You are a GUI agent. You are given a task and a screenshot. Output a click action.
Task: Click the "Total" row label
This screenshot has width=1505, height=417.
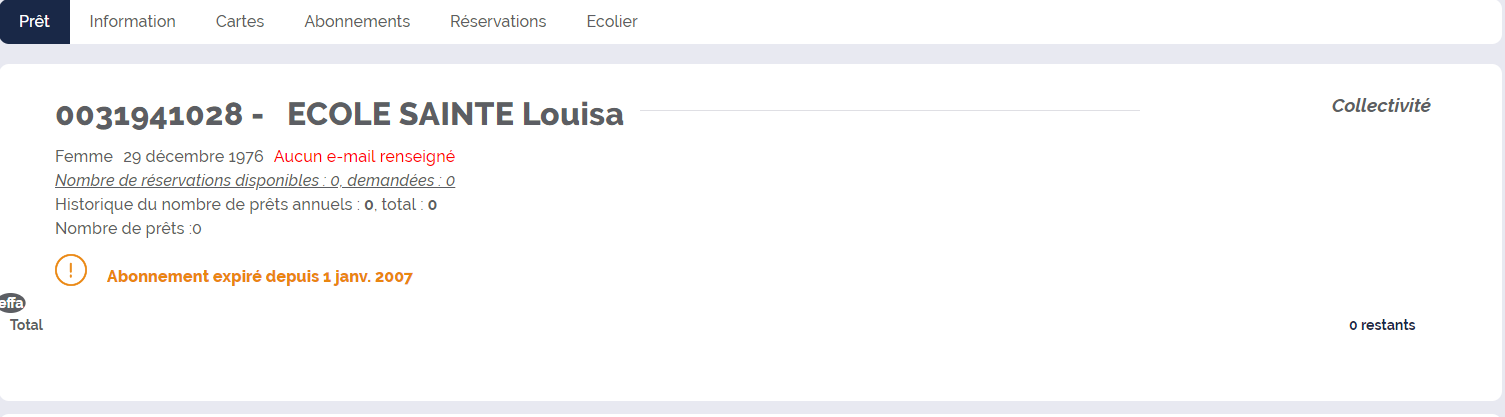point(26,325)
